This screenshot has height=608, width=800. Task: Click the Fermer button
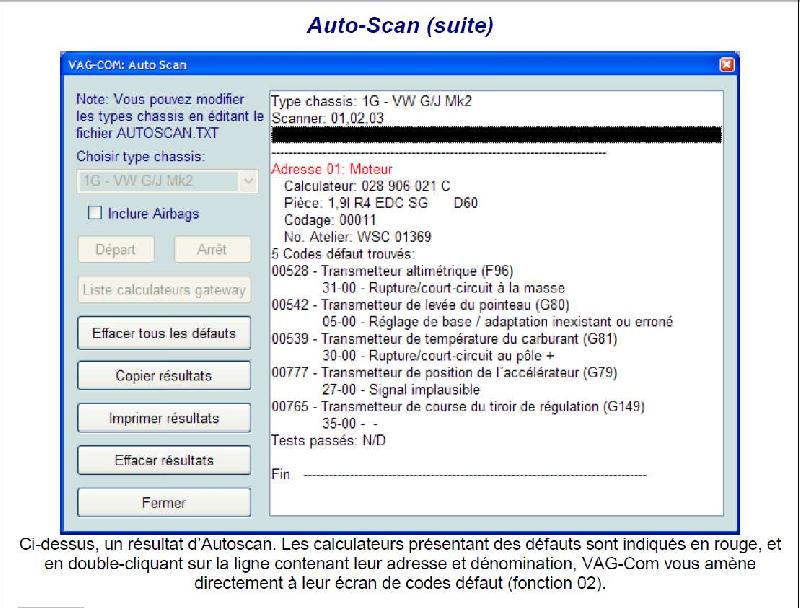click(x=164, y=502)
